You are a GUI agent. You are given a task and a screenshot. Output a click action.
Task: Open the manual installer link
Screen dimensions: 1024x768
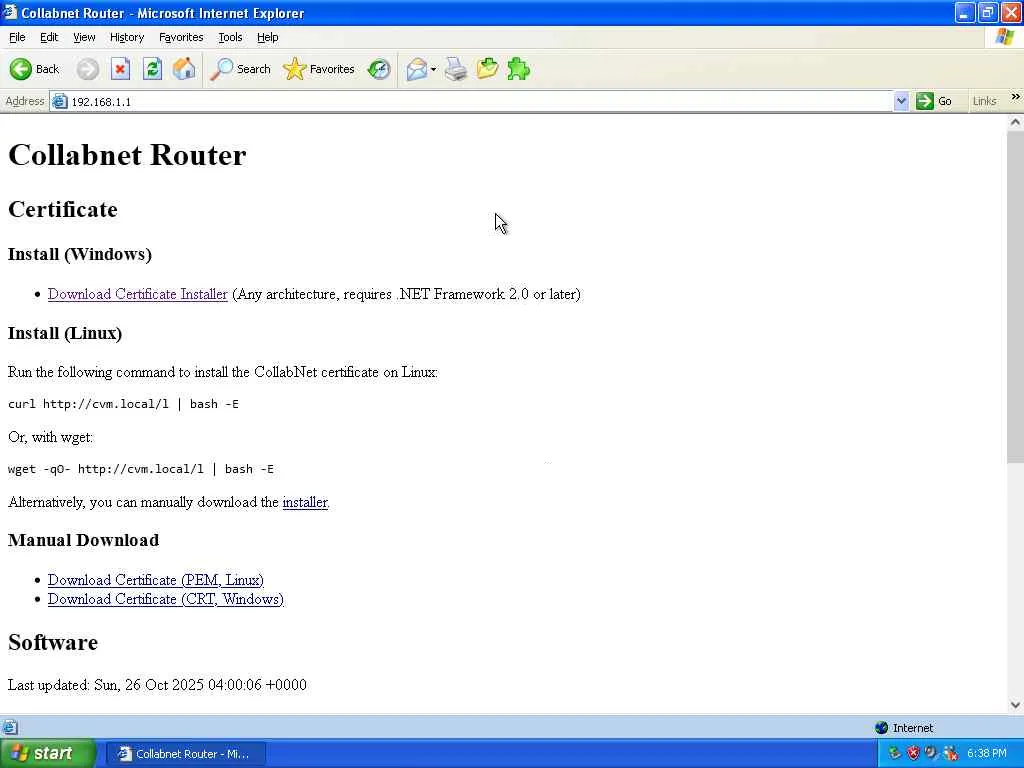[x=305, y=502]
